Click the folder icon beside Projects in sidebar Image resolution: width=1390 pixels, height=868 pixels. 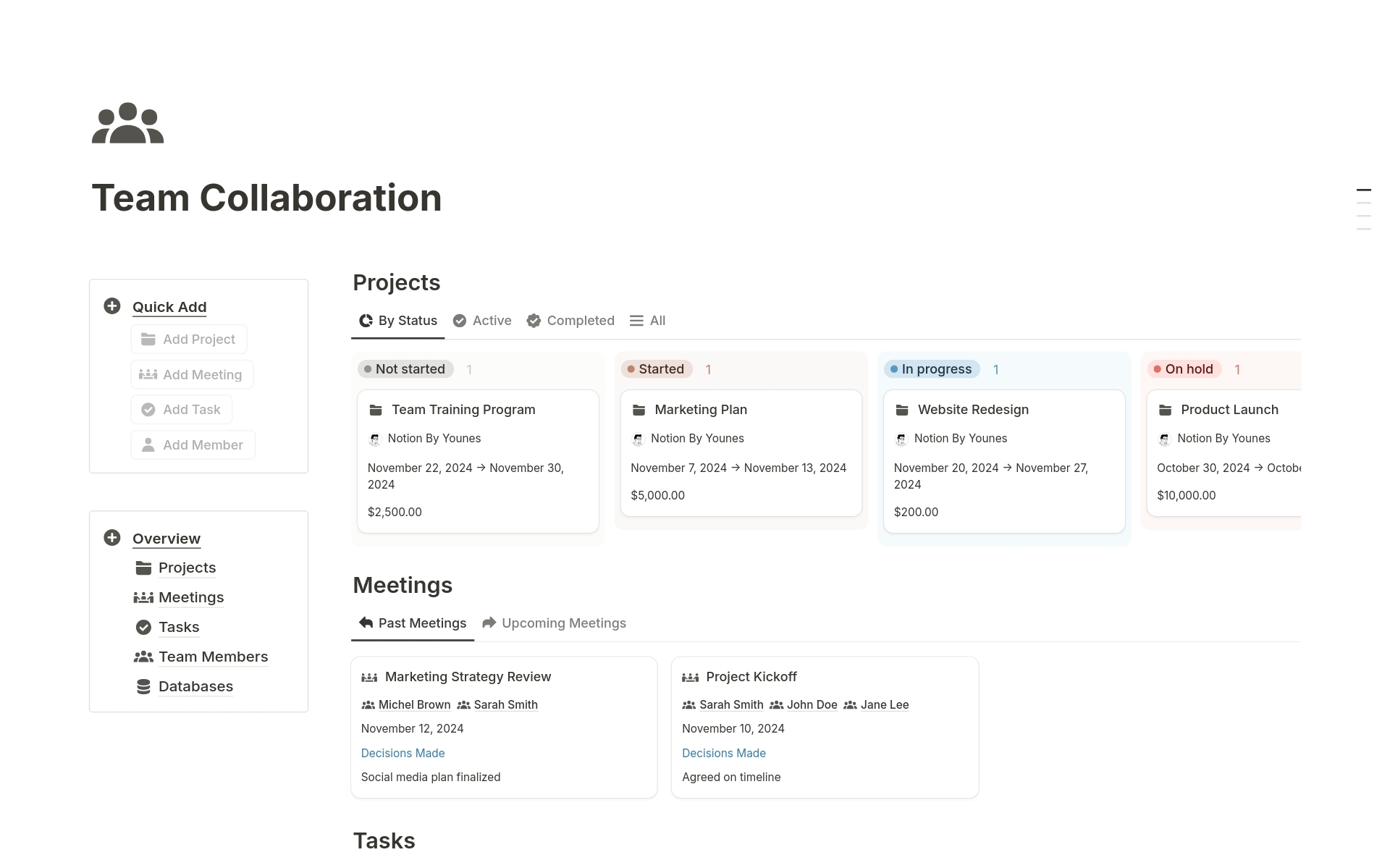(x=143, y=568)
